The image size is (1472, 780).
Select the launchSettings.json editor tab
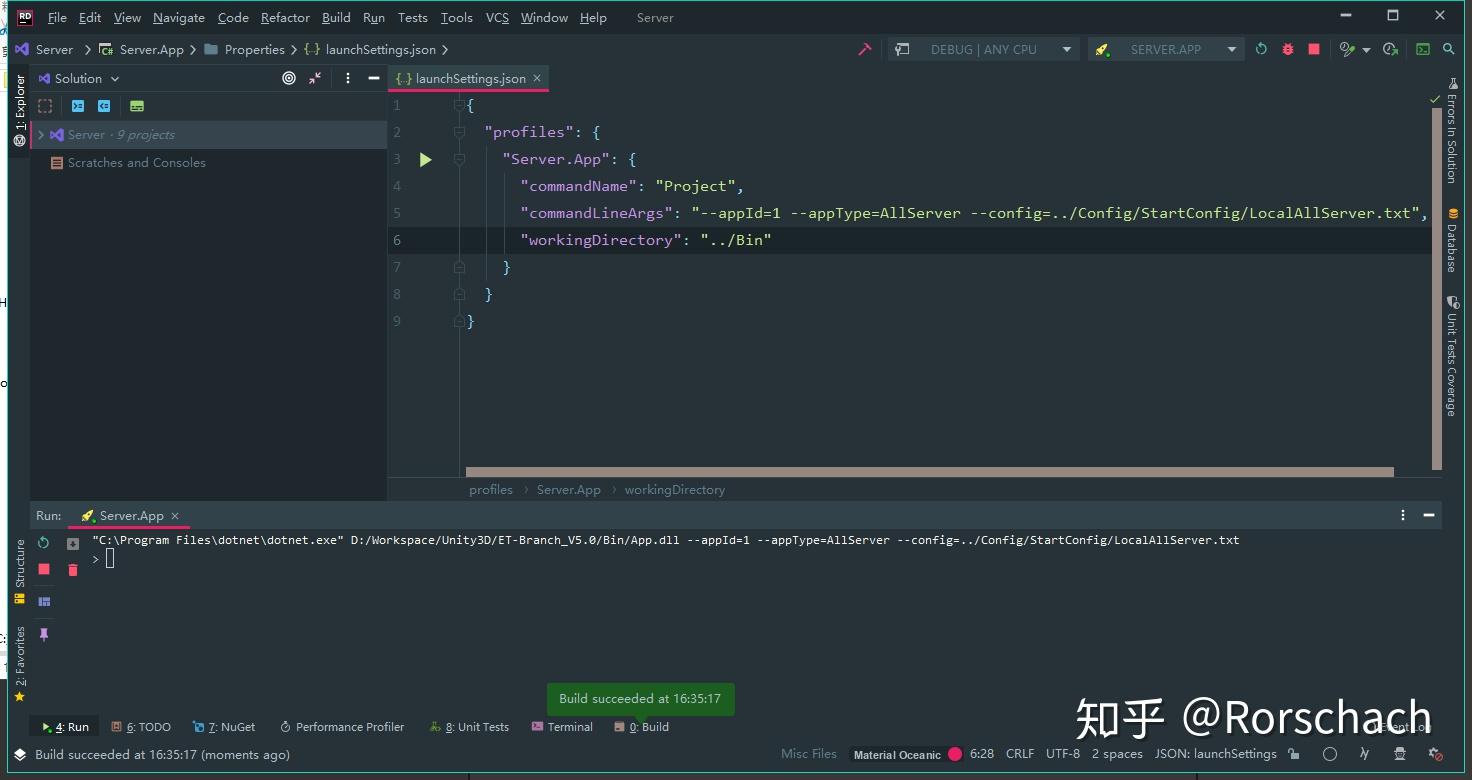467,78
